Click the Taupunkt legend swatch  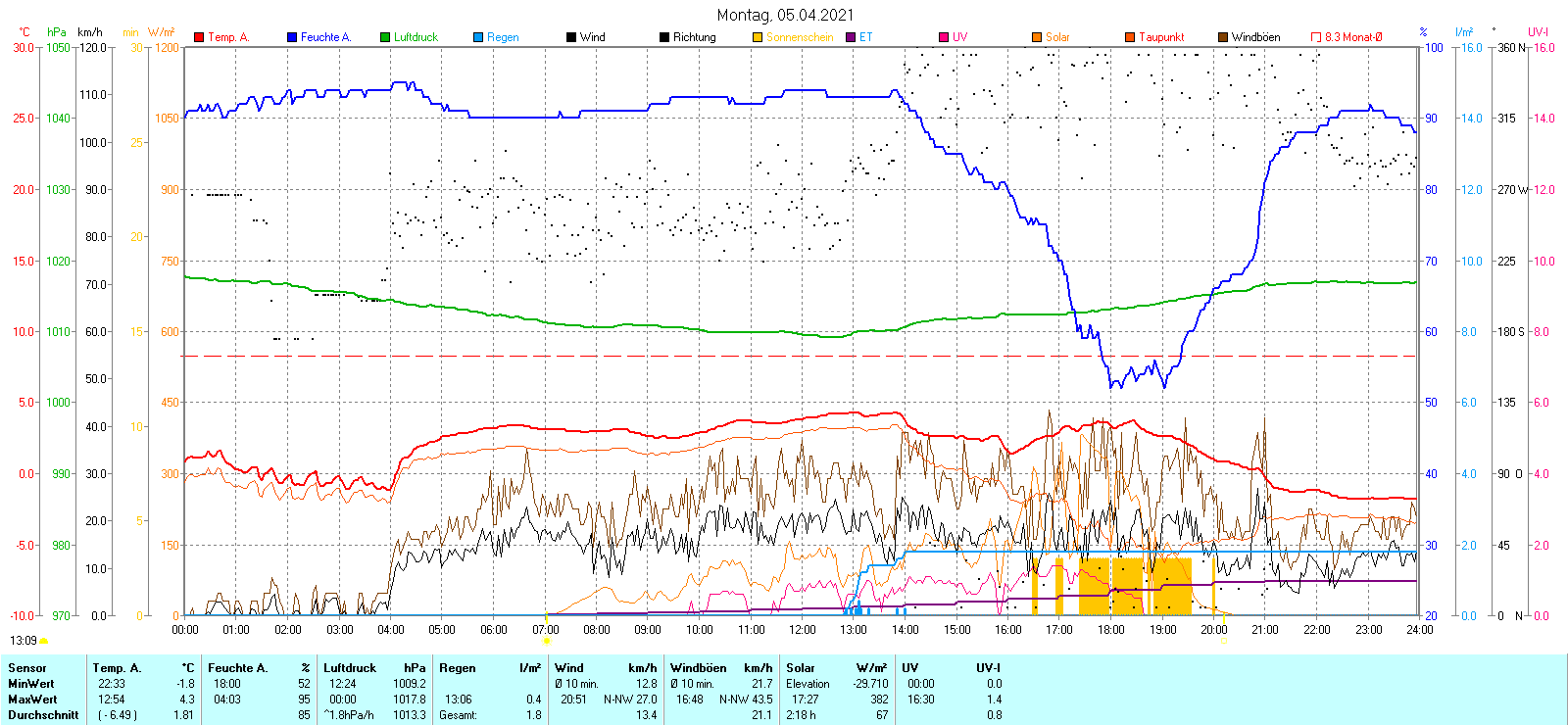1130,37
